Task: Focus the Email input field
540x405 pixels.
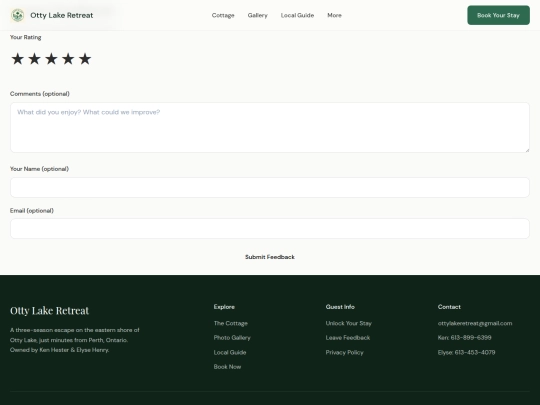Action: pyautogui.click(x=270, y=229)
